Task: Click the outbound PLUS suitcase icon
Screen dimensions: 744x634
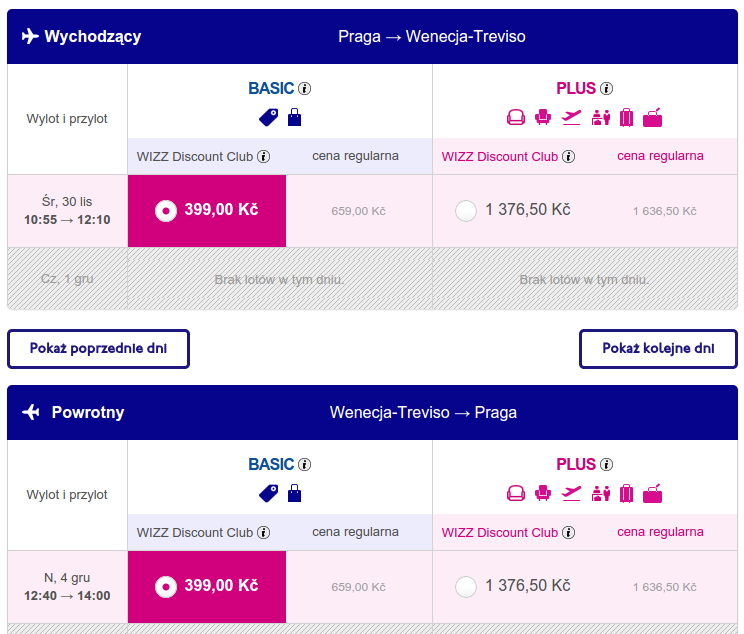Action: 626,117
